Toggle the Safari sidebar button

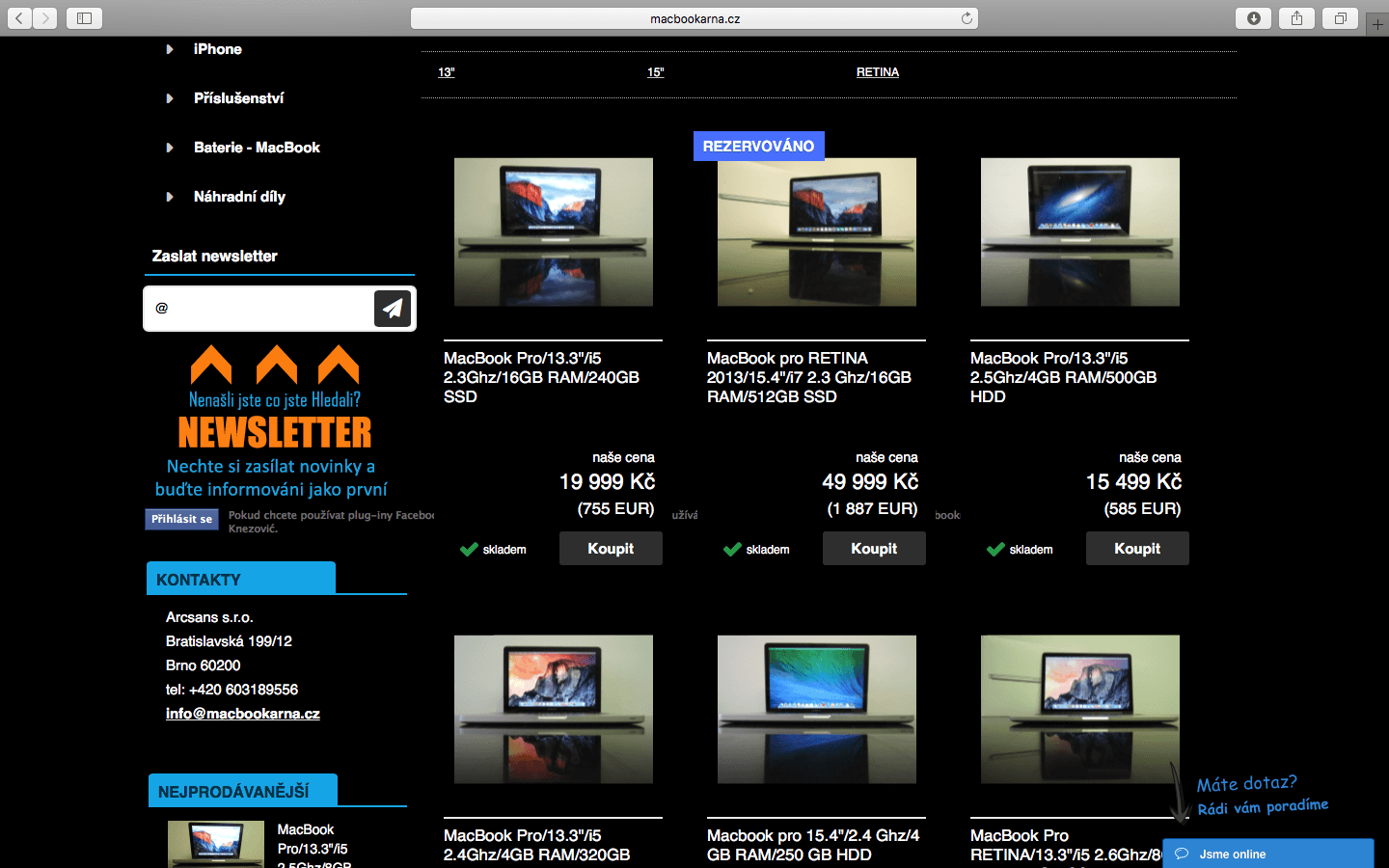click(84, 18)
